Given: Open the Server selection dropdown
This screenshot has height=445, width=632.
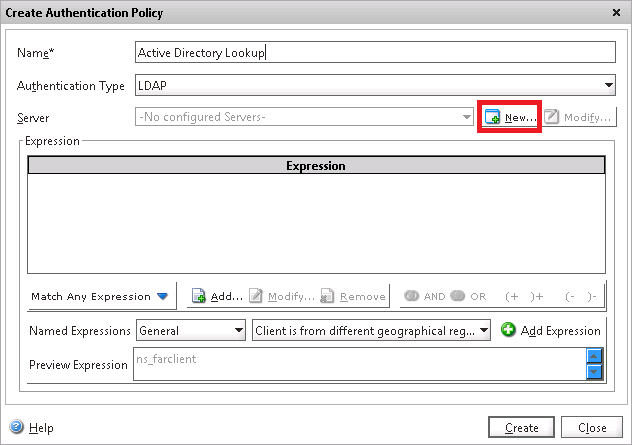Looking at the screenshot, I should click(x=466, y=118).
